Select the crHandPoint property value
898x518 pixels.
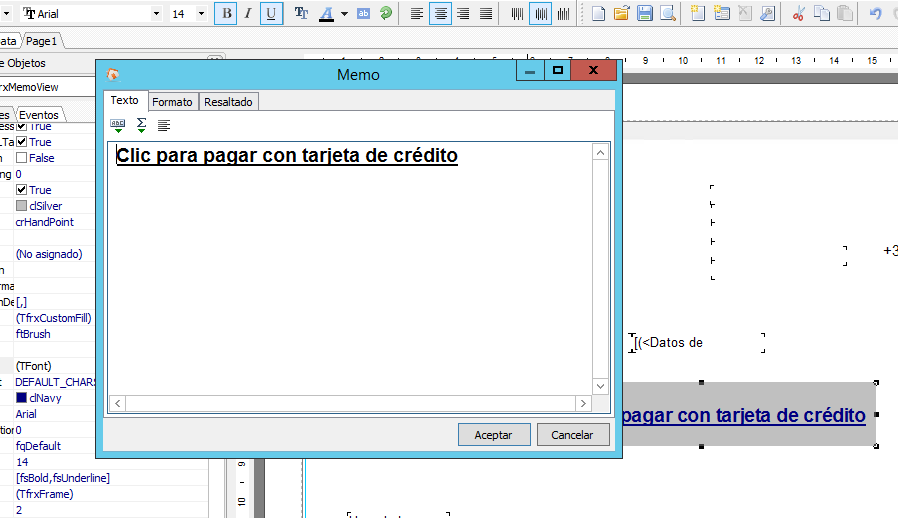pos(45,222)
